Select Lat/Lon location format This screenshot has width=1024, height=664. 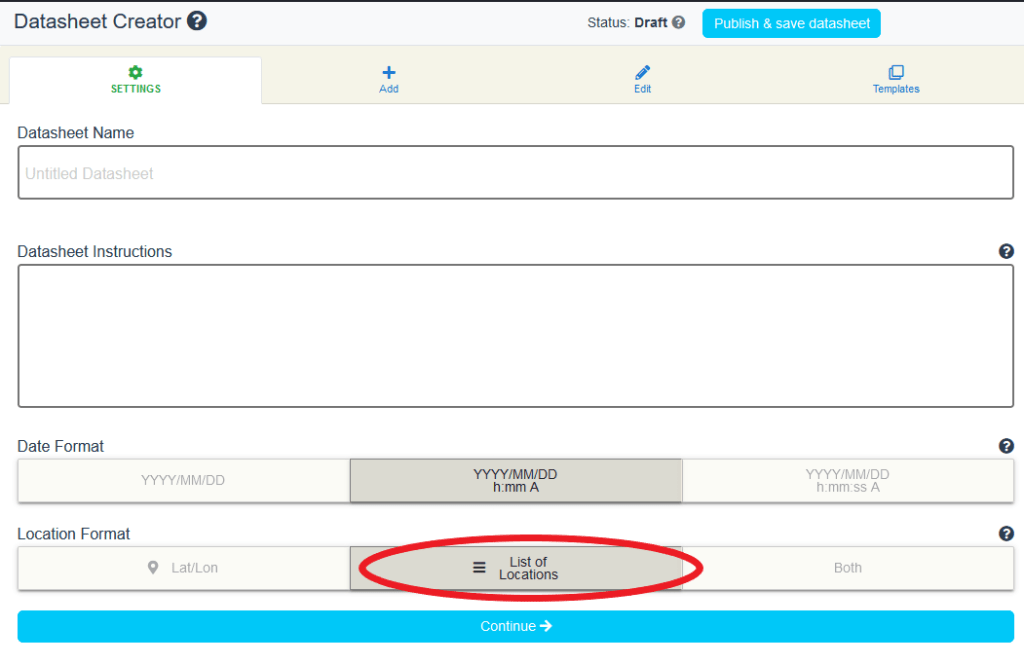[x=183, y=568]
